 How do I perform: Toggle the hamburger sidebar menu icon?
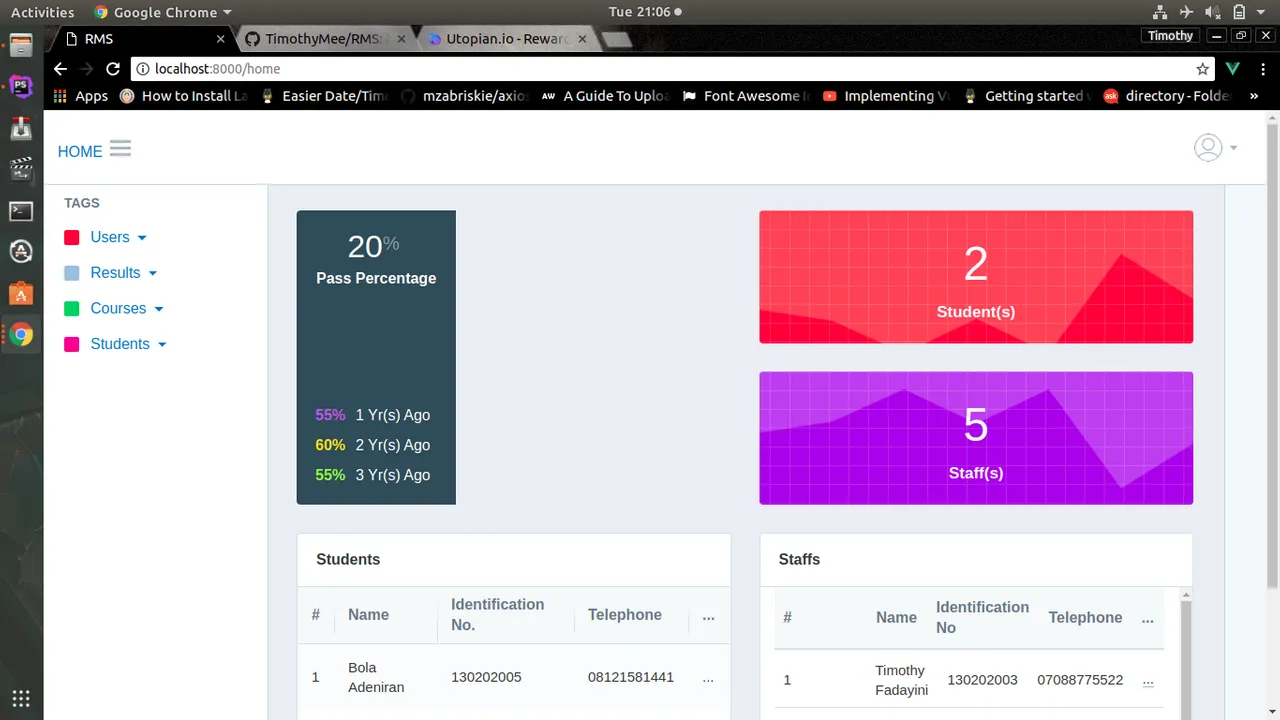[x=120, y=149]
